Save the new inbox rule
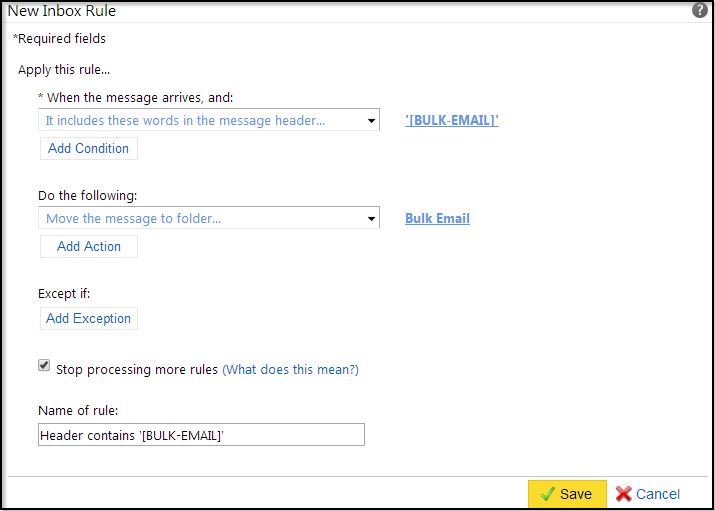Viewport: 715px width, 511px height. tap(567, 494)
